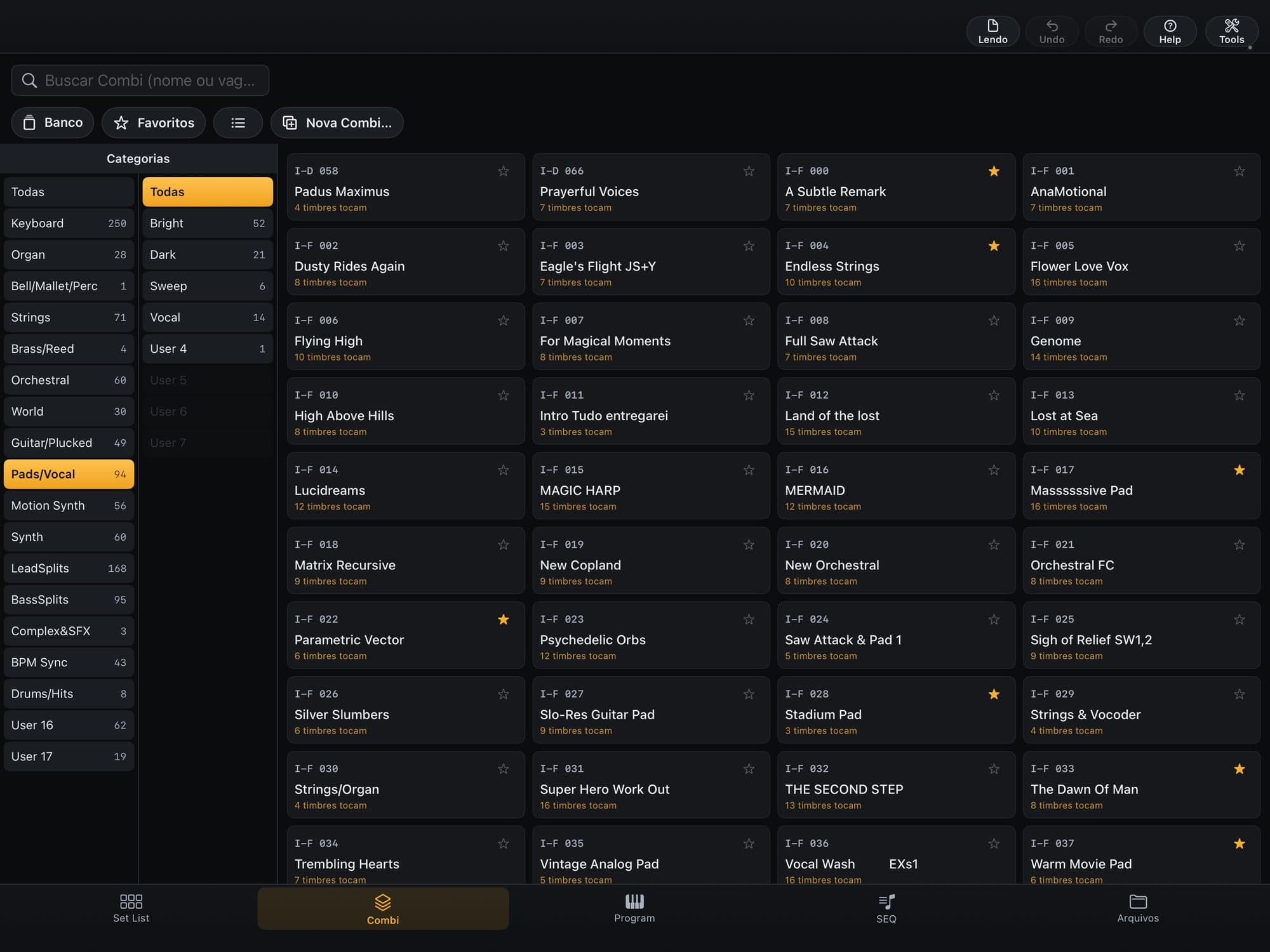The height and width of the screenshot is (952, 1270).
Task: Favorite Padus Maximus star
Action: point(504,171)
